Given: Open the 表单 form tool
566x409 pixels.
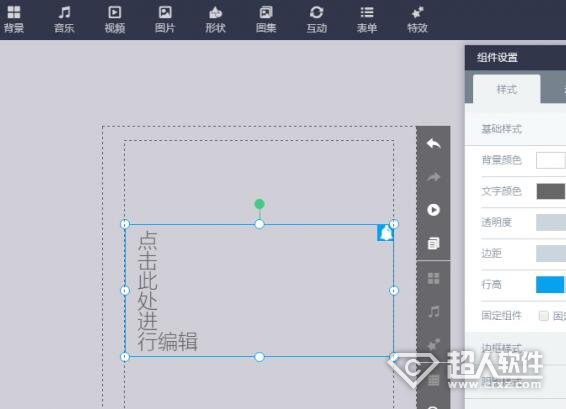Looking at the screenshot, I should coord(367,19).
